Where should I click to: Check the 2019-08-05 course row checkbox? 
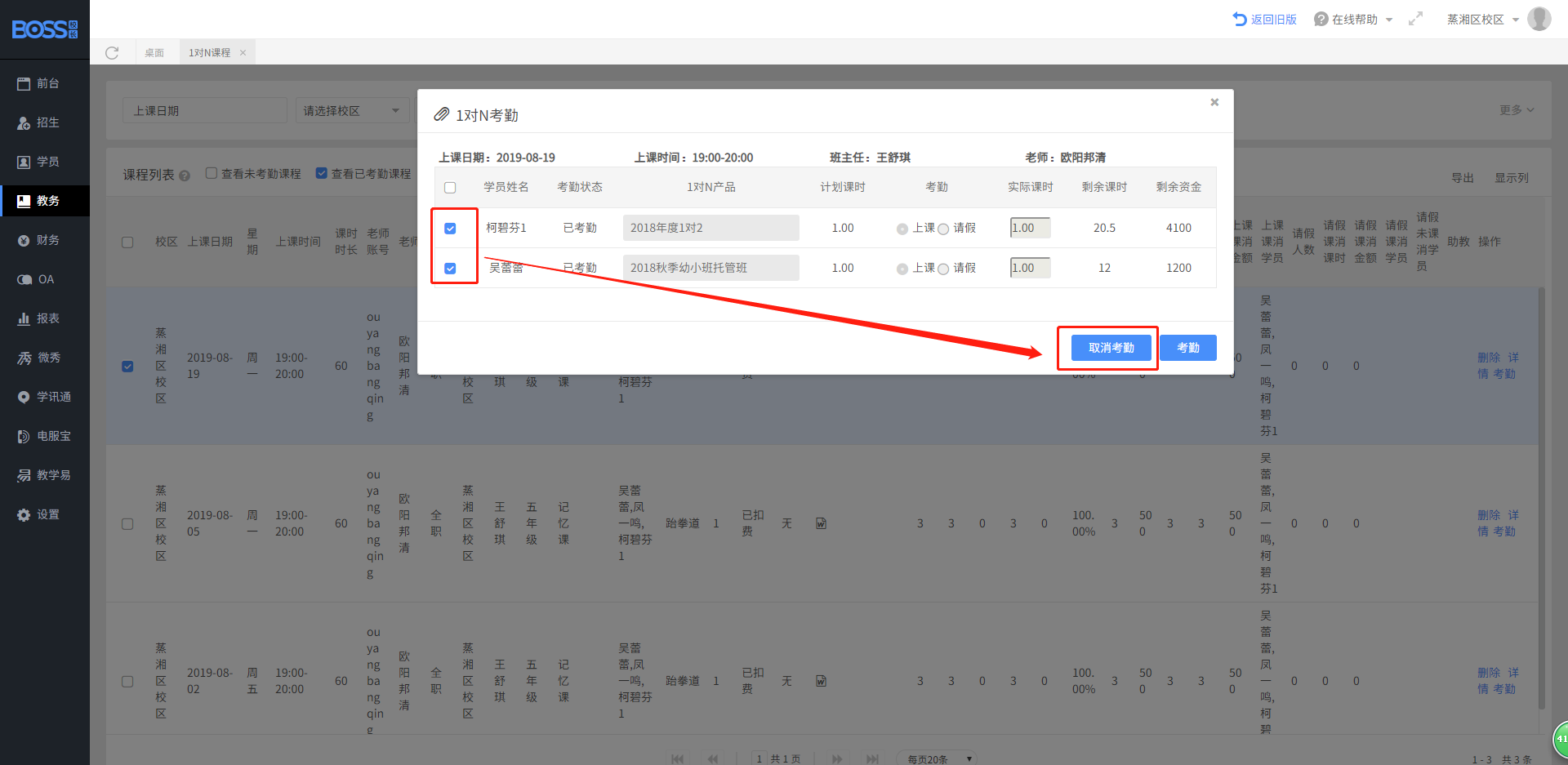pos(127,524)
